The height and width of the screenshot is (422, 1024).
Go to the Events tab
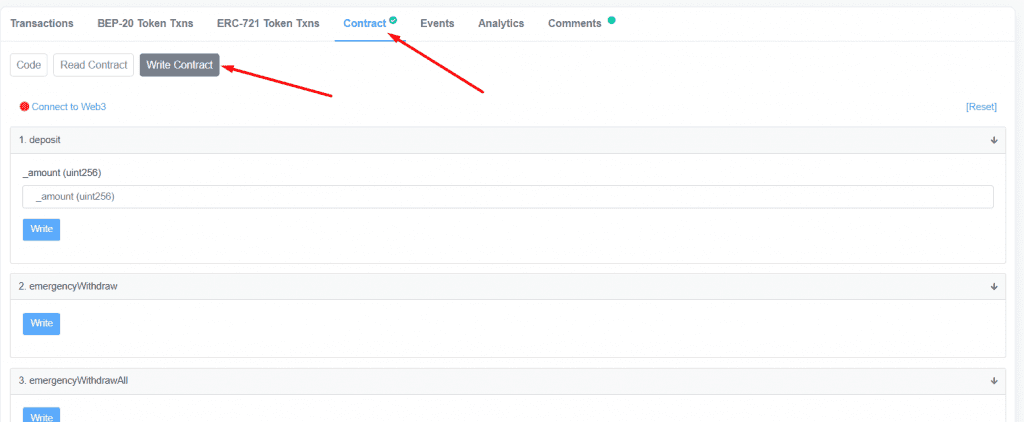437,24
